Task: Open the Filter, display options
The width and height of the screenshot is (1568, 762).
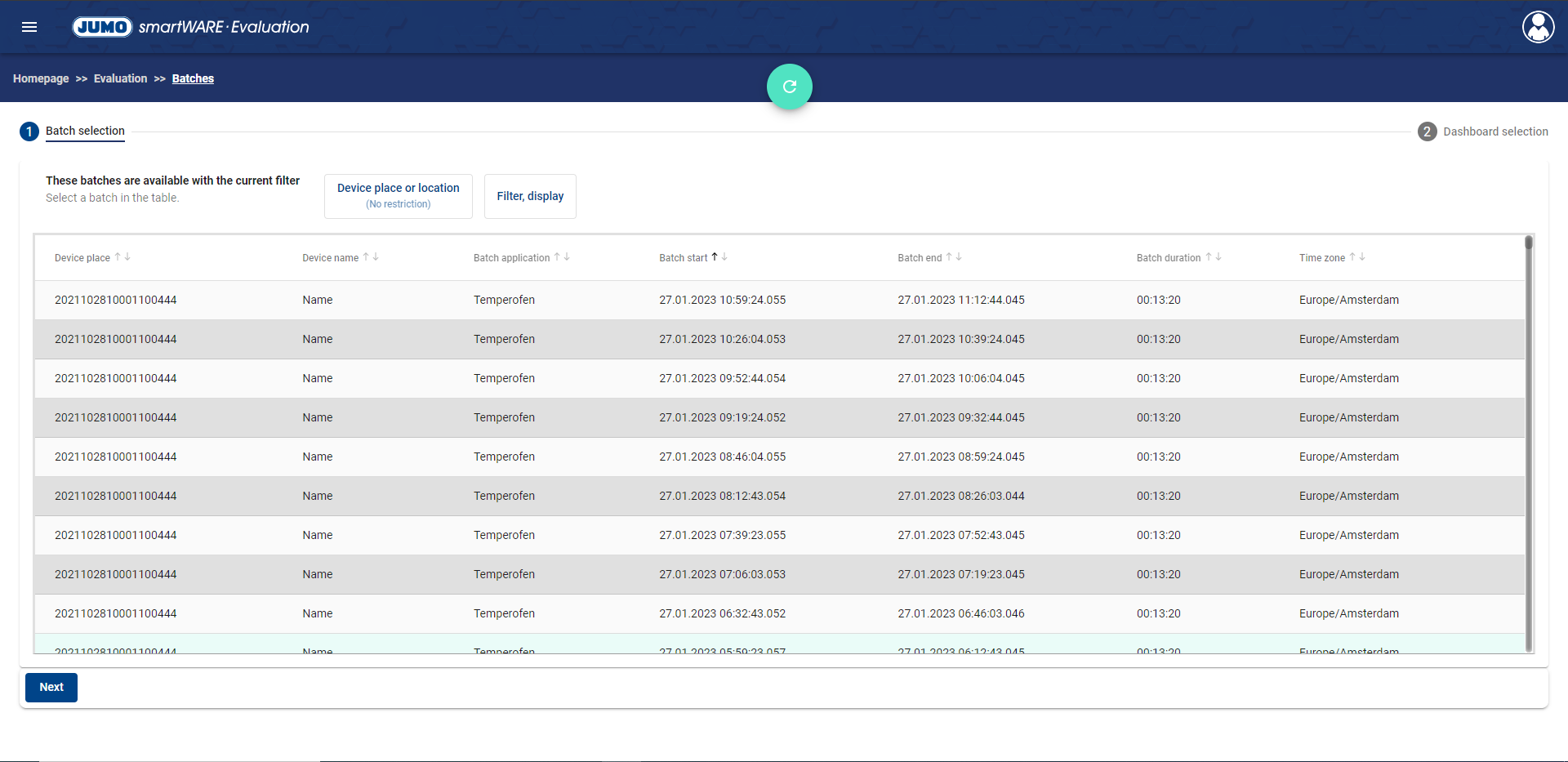Action: pyautogui.click(x=530, y=196)
